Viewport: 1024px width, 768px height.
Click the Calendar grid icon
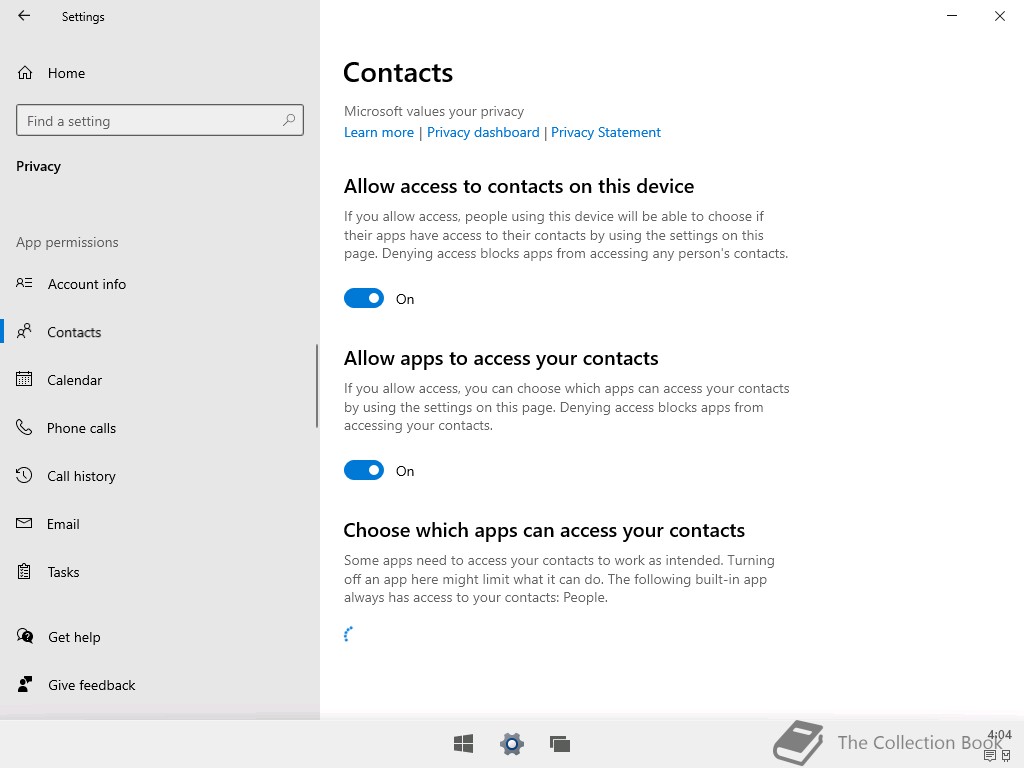24,379
